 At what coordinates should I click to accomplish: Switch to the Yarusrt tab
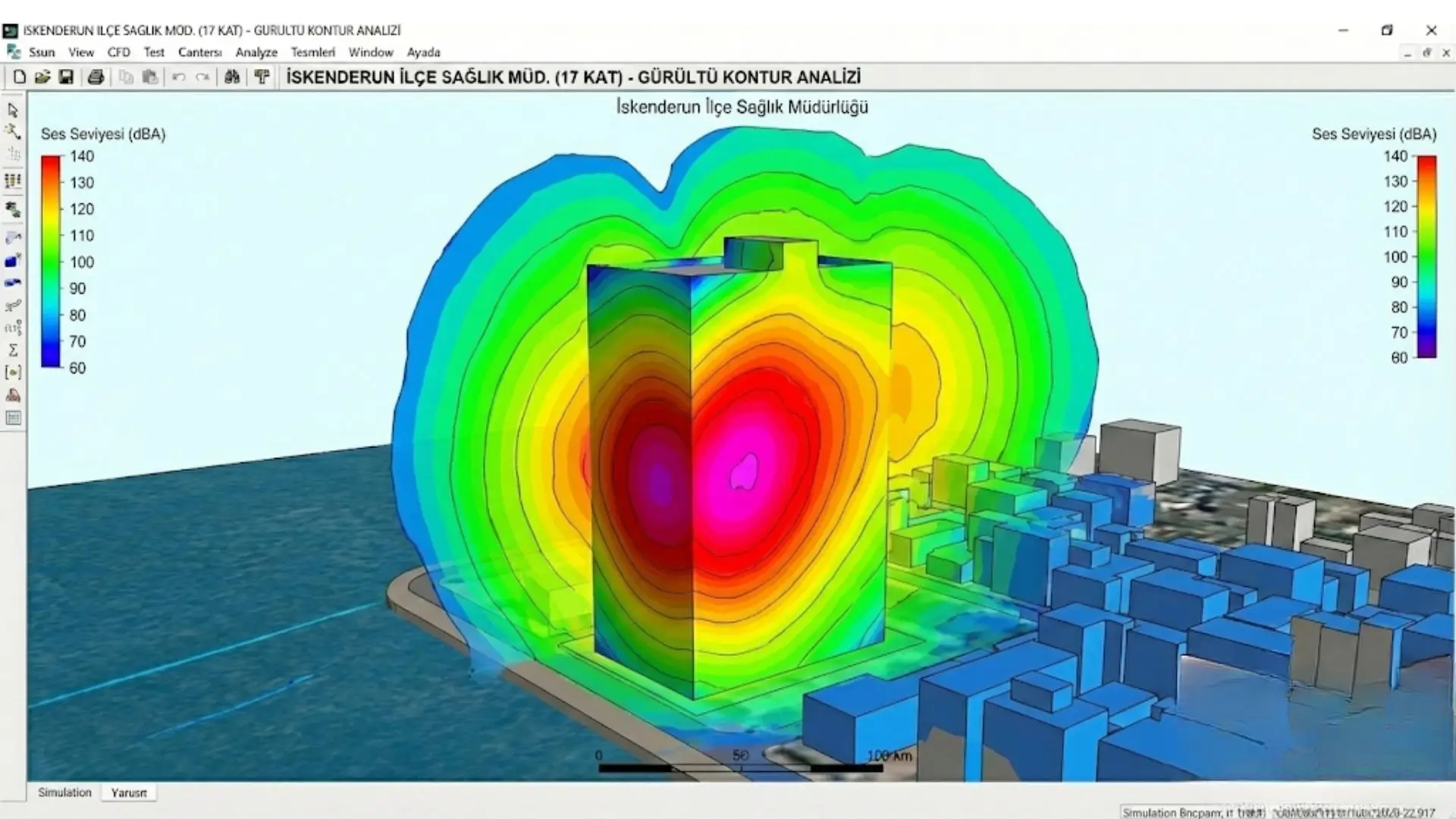pos(129,792)
